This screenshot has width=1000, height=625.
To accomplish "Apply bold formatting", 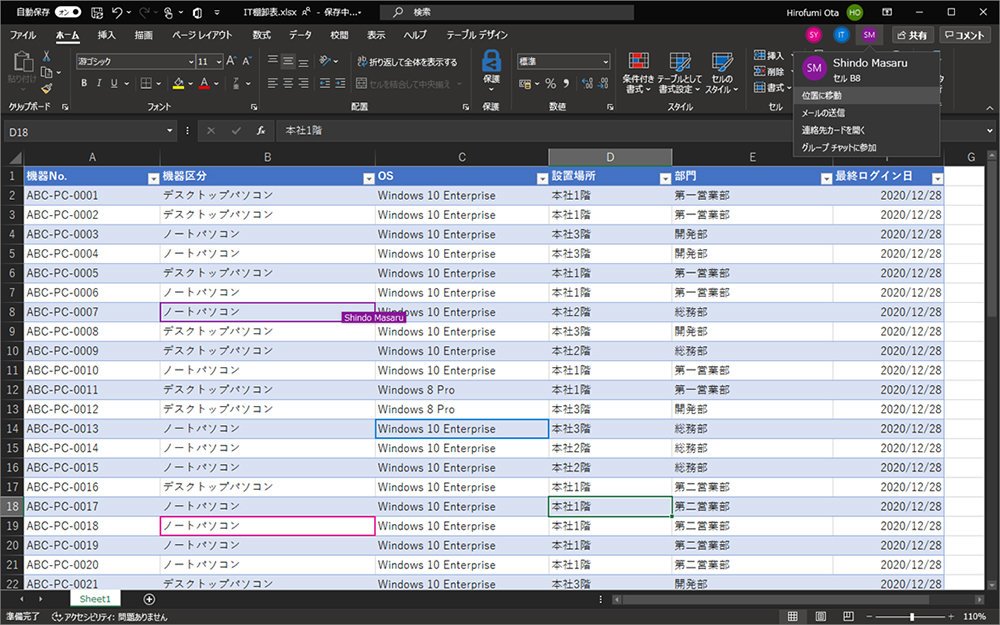I will 84,83.
